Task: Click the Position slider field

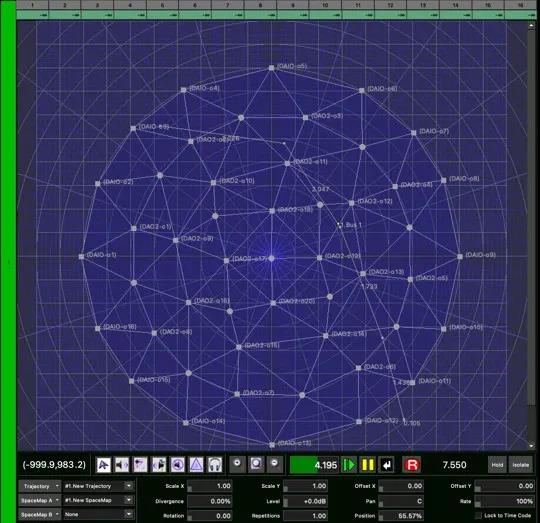Action: point(401,515)
